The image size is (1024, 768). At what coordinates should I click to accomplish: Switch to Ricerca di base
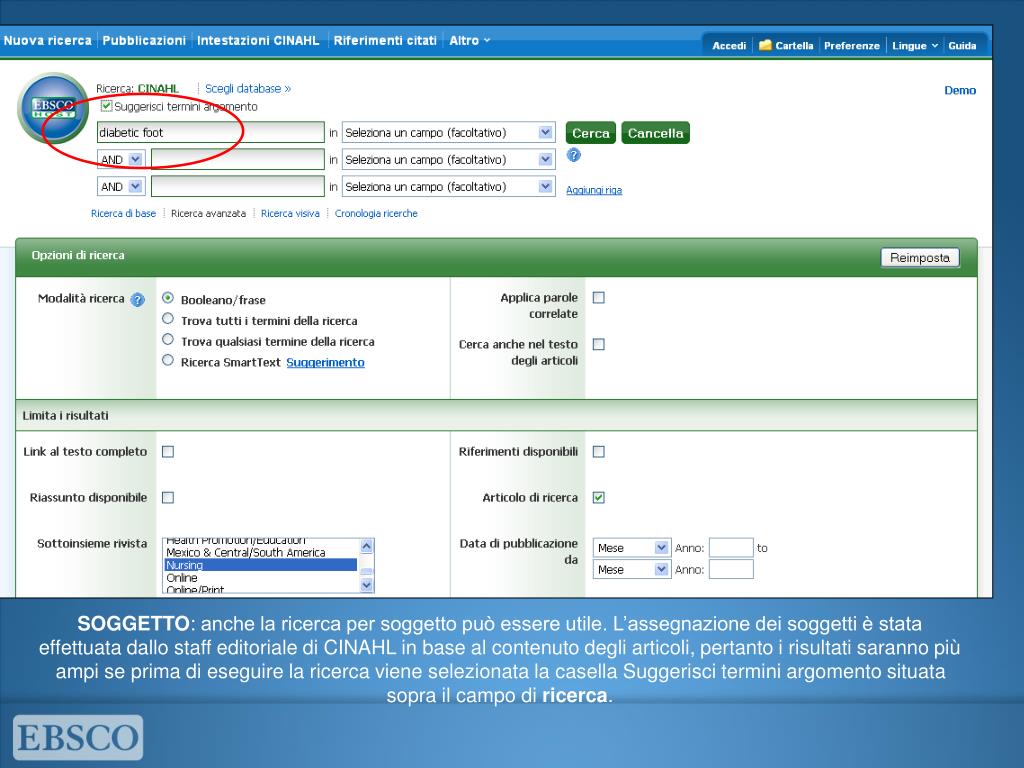(123, 214)
